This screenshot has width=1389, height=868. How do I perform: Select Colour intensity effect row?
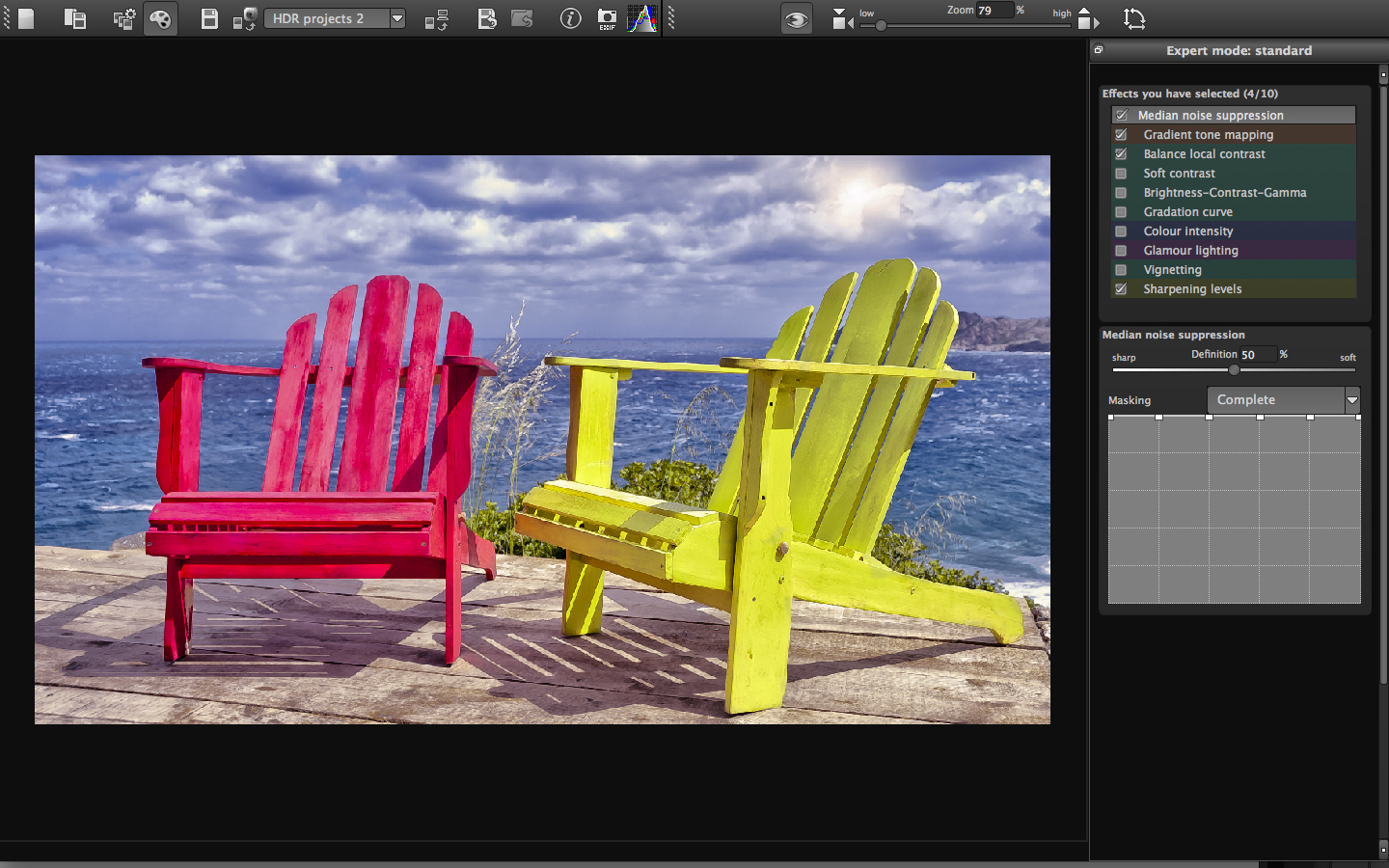coord(1234,231)
